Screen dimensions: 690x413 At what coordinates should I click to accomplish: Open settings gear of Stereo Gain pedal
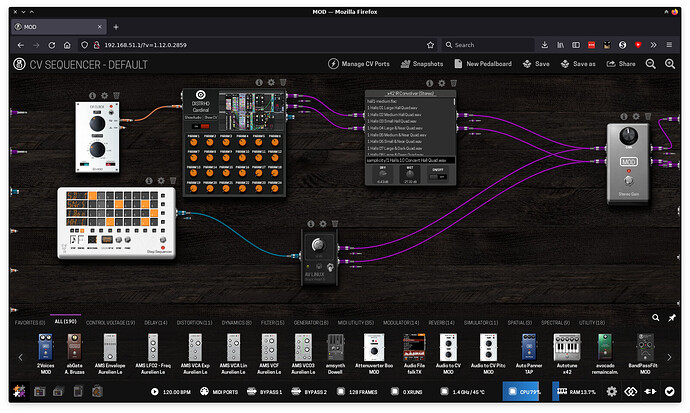(636, 117)
